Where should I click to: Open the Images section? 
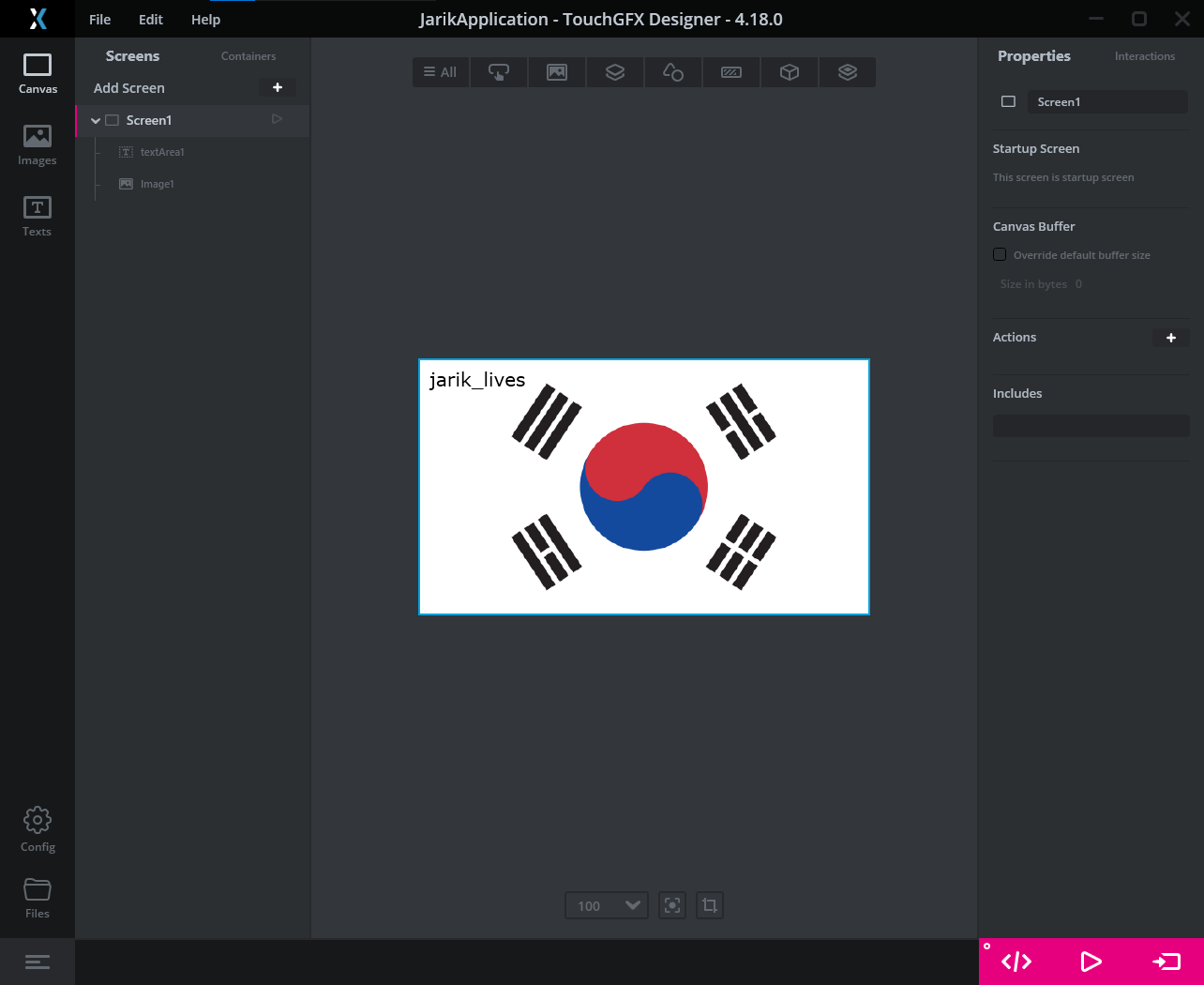38,145
